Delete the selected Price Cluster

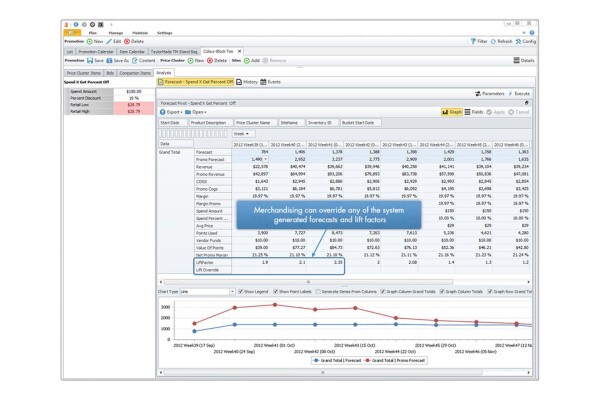210,60
